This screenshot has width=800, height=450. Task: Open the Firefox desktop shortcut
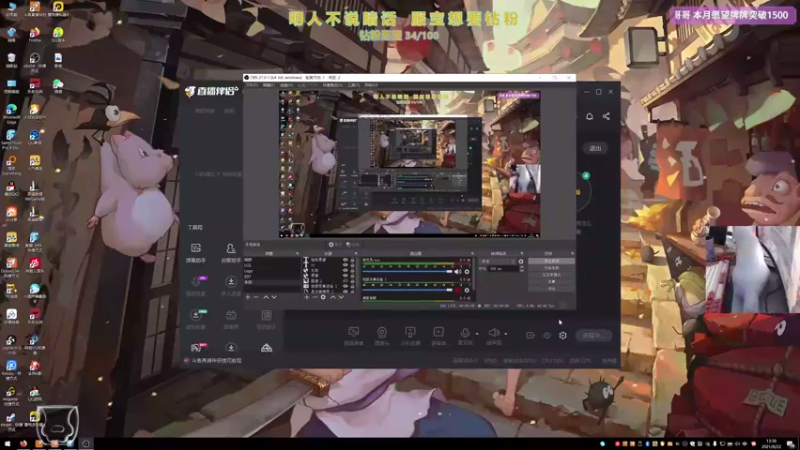click(x=35, y=35)
